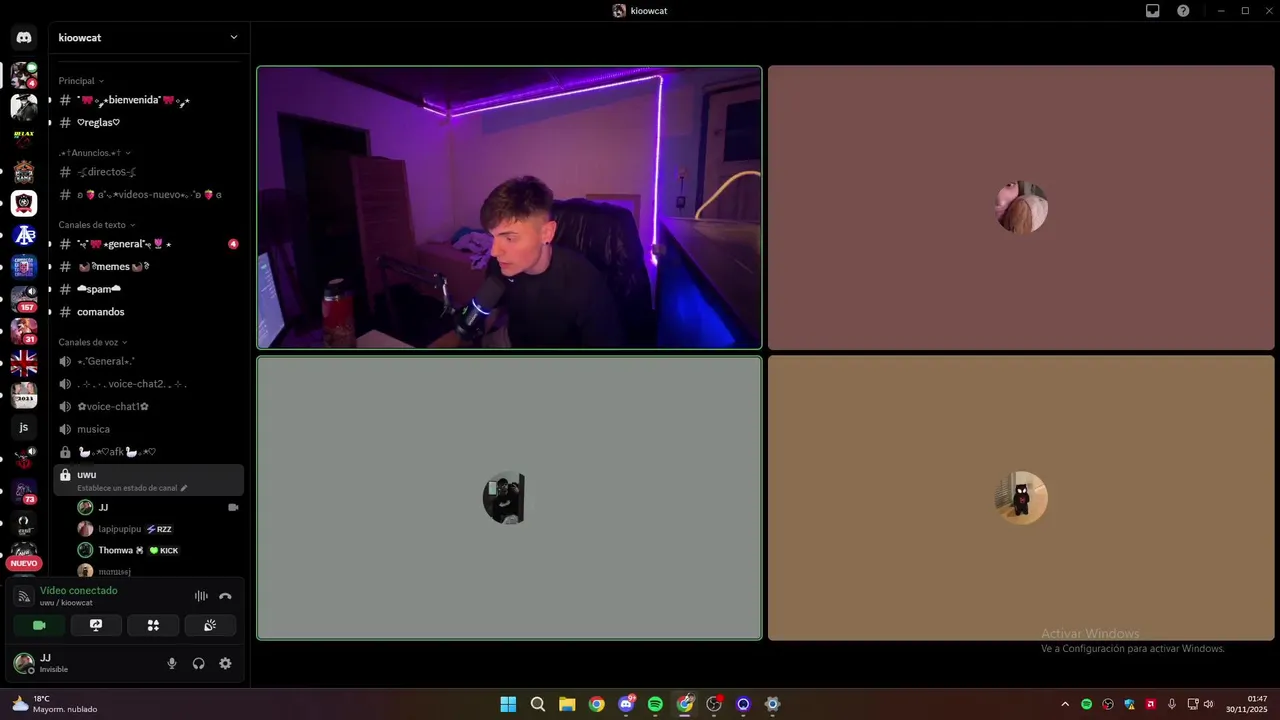The width and height of the screenshot is (1280, 720).
Task: Click RZZ tag next to lapipupipu
Action: pos(159,529)
